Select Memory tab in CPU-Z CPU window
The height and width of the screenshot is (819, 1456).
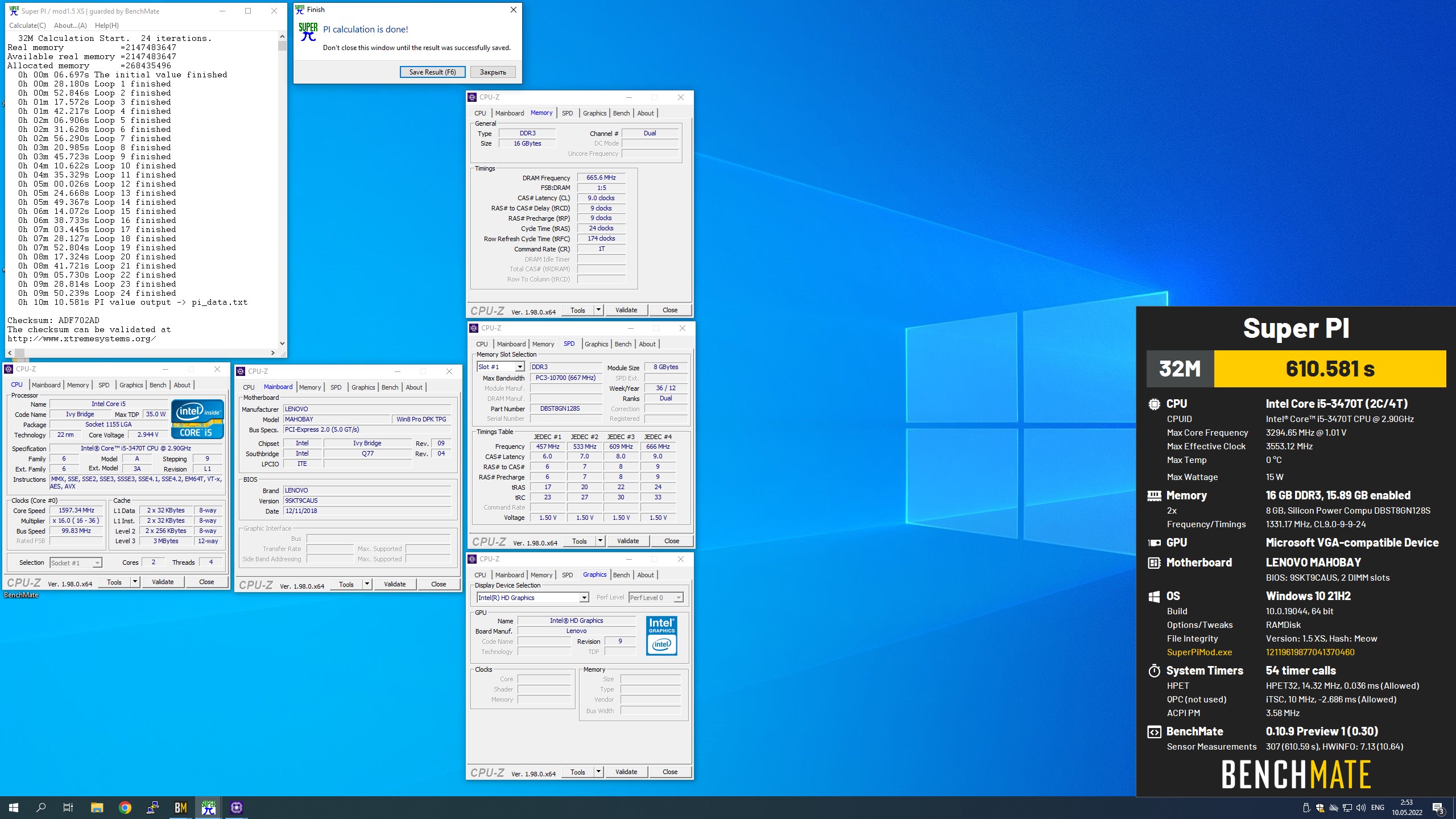(78, 385)
